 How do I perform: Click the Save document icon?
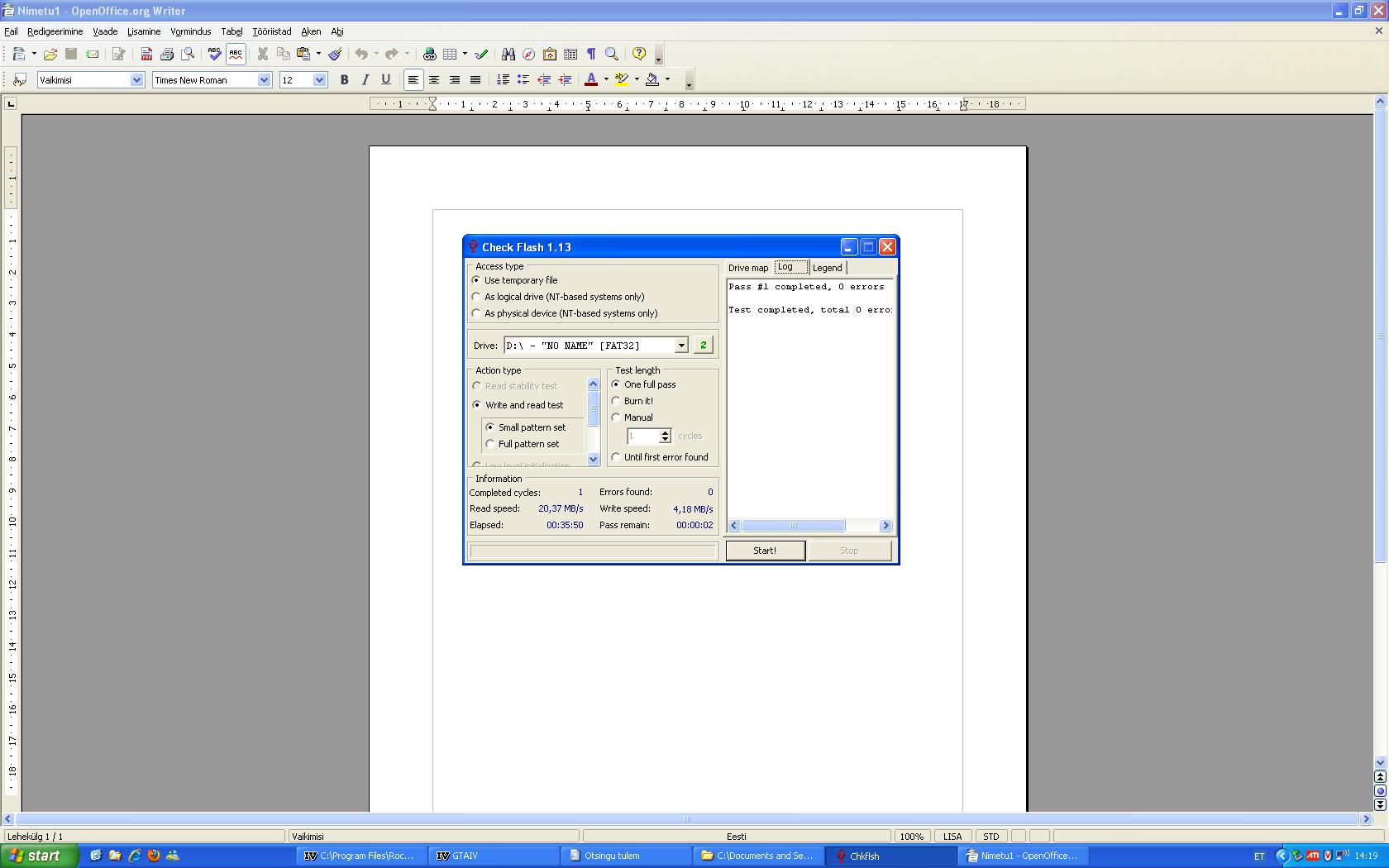(x=71, y=55)
